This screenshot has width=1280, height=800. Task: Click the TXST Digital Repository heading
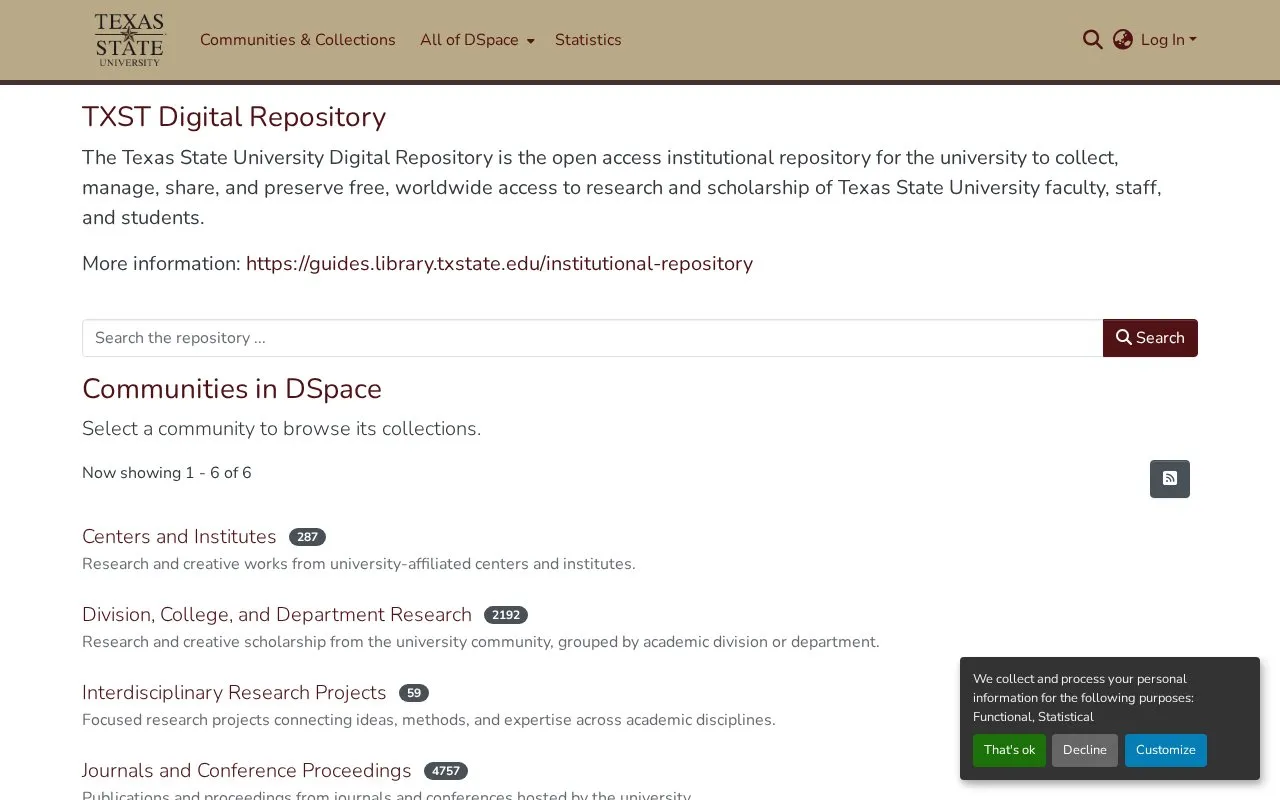point(234,117)
